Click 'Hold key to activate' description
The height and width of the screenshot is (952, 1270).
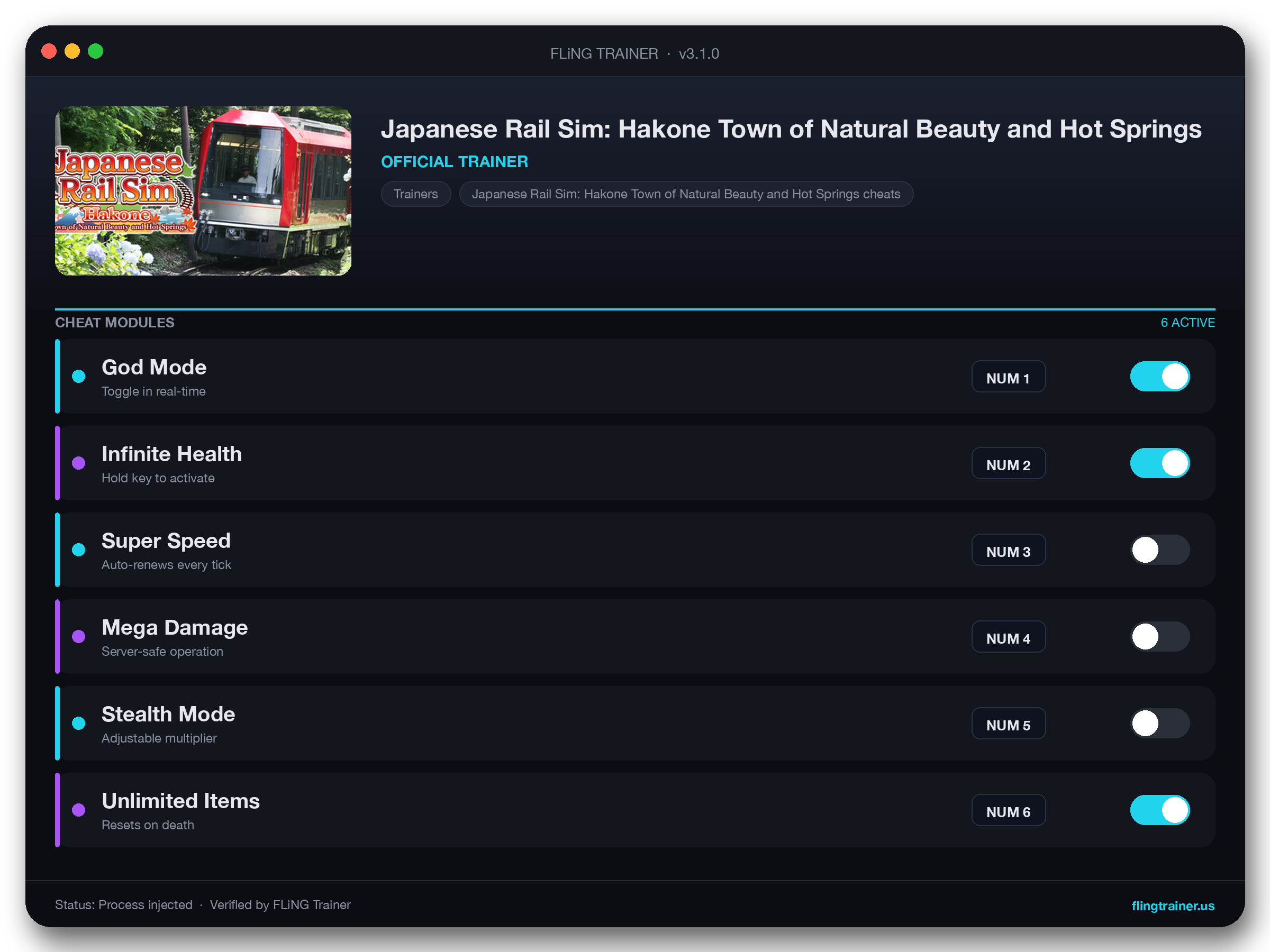click(x=158, y=478)
